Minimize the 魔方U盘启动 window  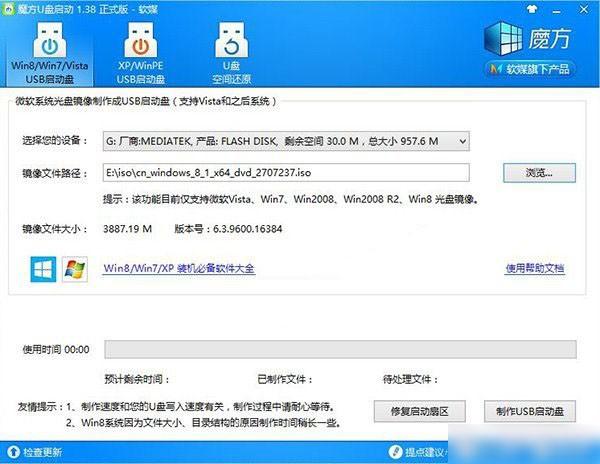[x=557, y=11]
